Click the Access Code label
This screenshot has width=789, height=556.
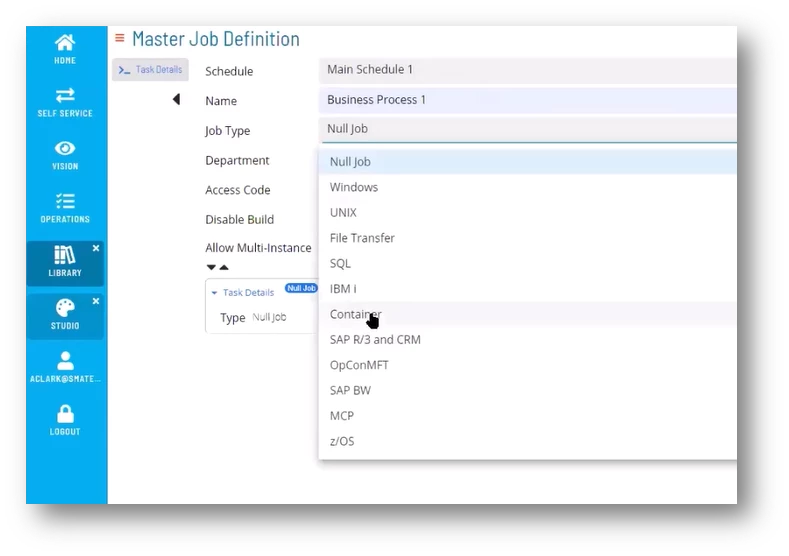238,190
